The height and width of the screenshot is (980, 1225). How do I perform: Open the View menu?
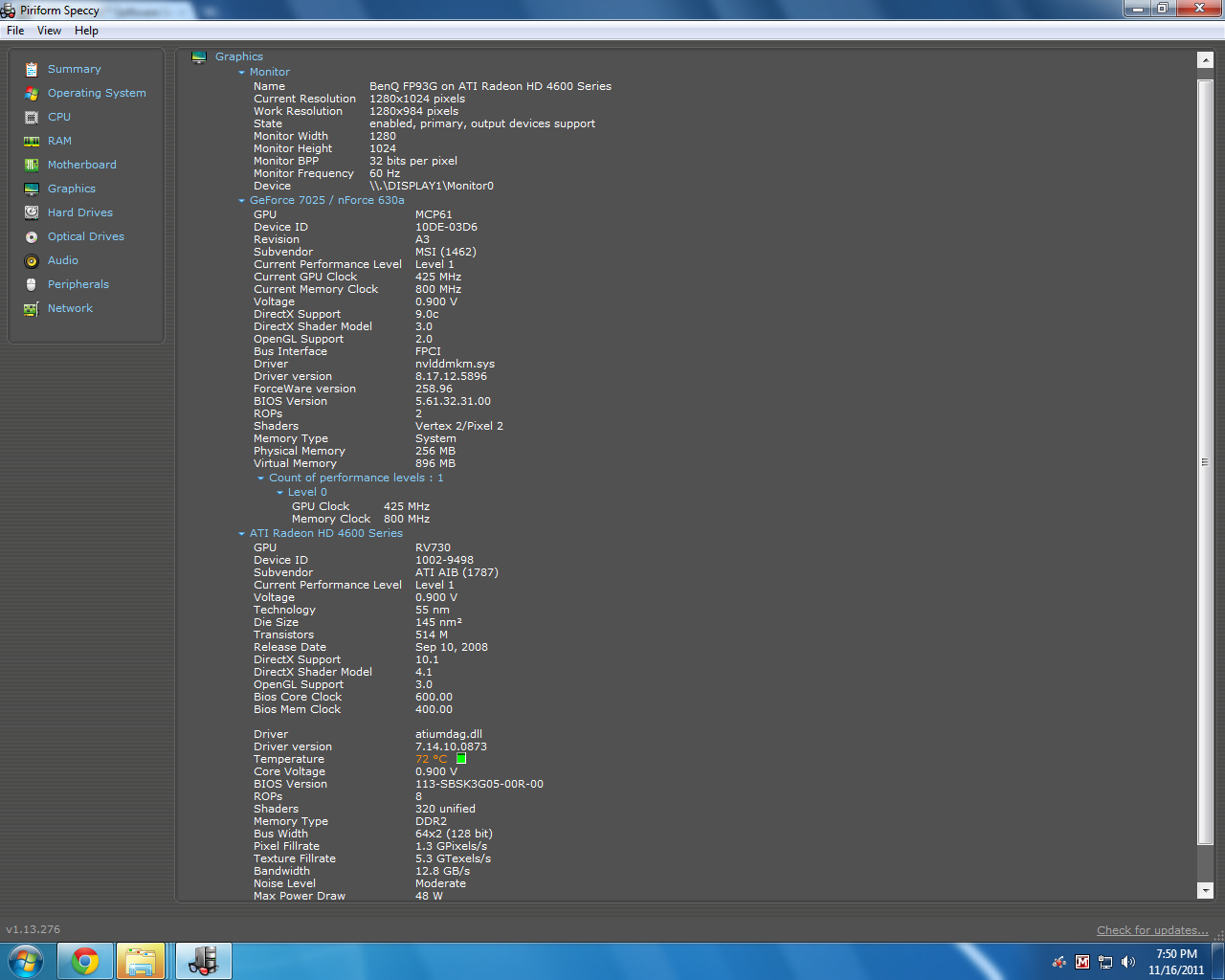click(49, 31)
